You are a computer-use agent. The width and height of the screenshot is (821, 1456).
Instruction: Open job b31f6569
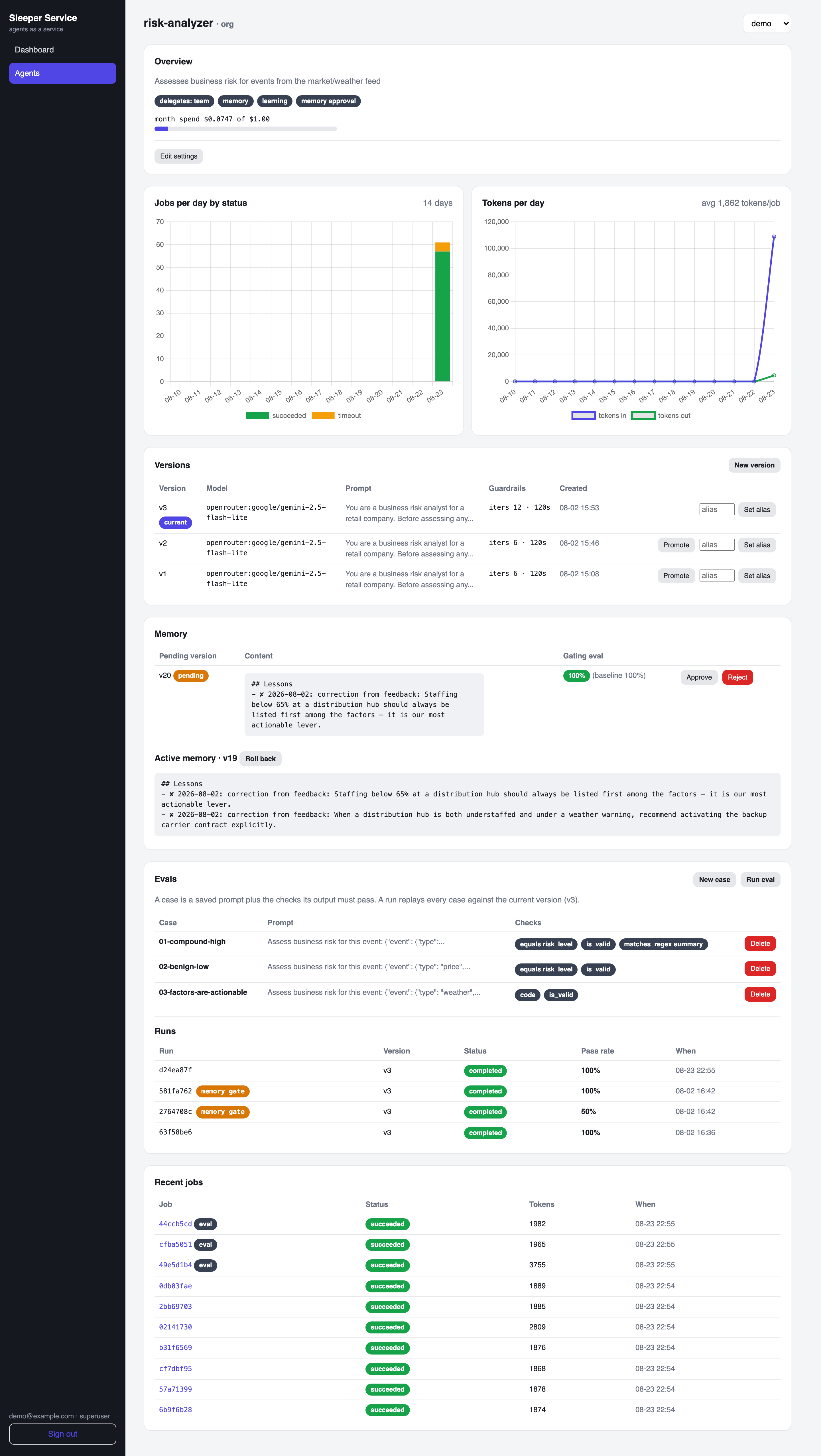(175, 1348)
